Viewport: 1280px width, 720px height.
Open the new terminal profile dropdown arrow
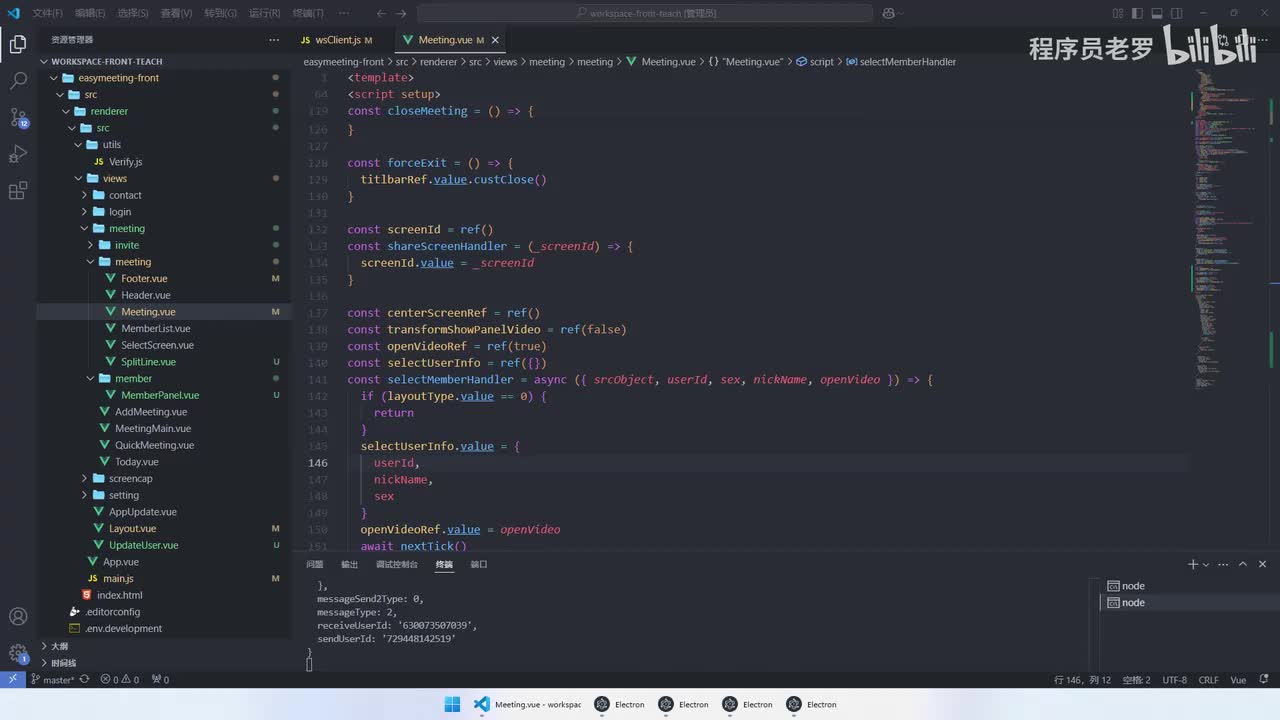[1206, 565]
